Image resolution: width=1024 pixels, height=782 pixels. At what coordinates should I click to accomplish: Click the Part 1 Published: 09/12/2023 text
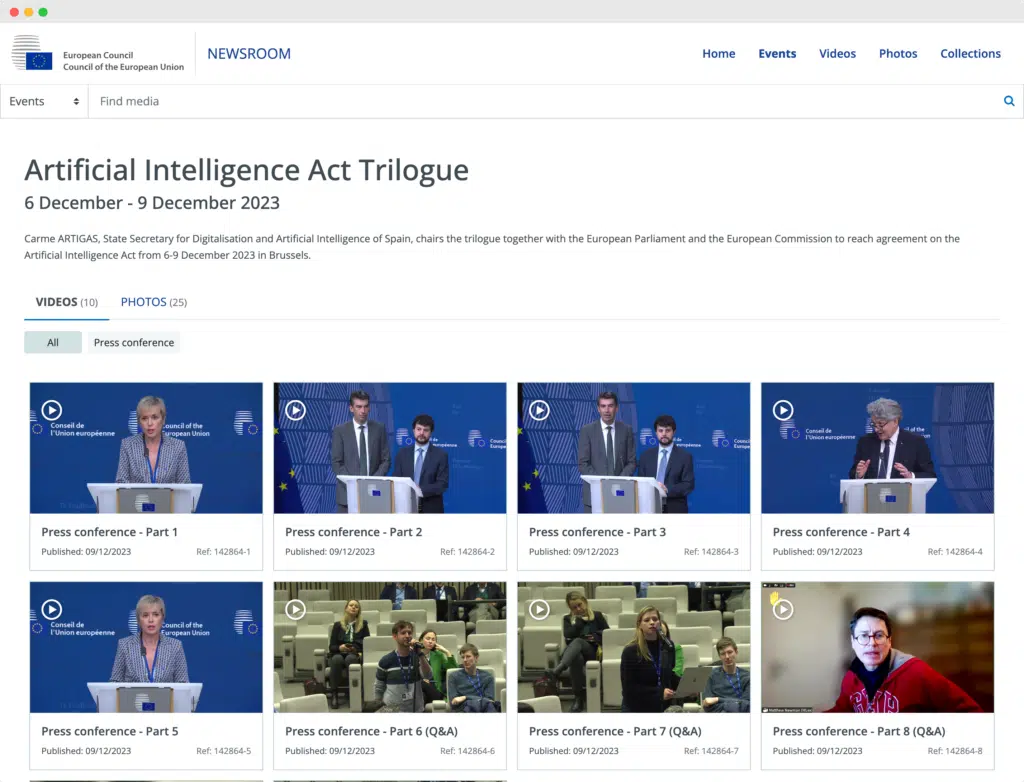(x=86, y=551)
